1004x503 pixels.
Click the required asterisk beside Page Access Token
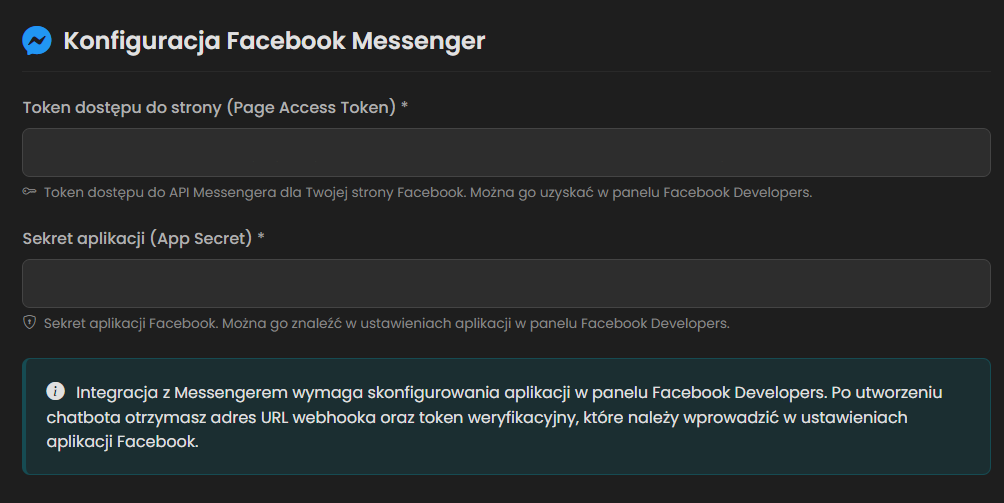pos(404,107)
